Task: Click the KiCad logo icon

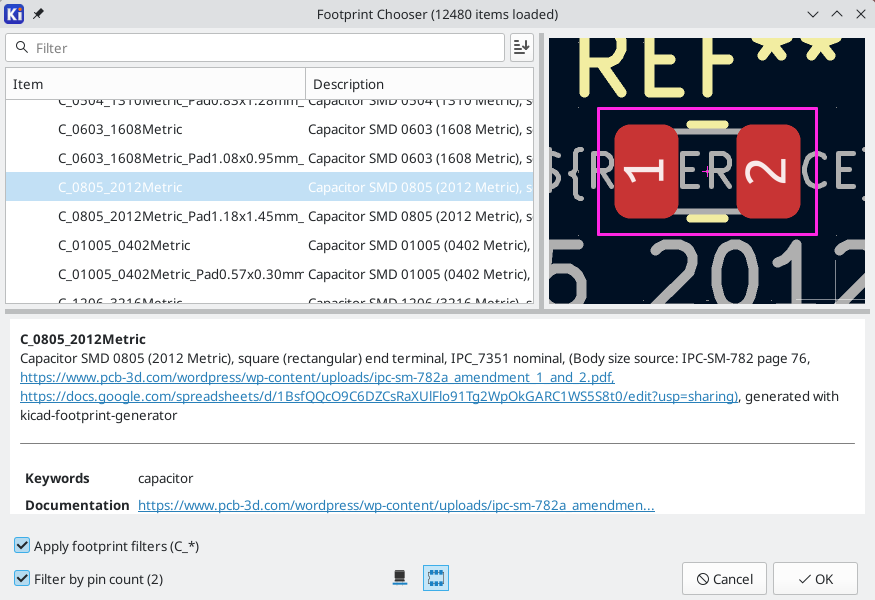Action: pos(14,14)
